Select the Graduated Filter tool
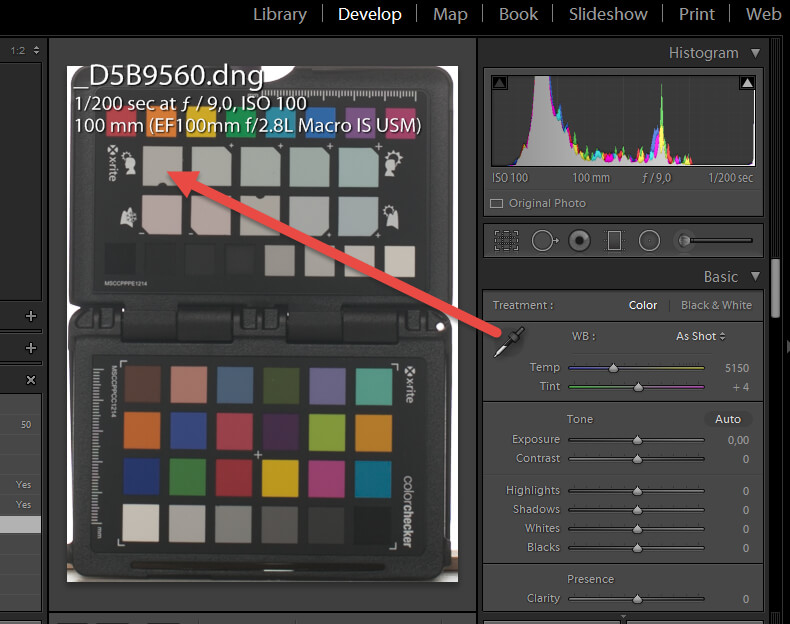Image resolution: width=790 pixels, height=624 pixels. tap(614, 241)
